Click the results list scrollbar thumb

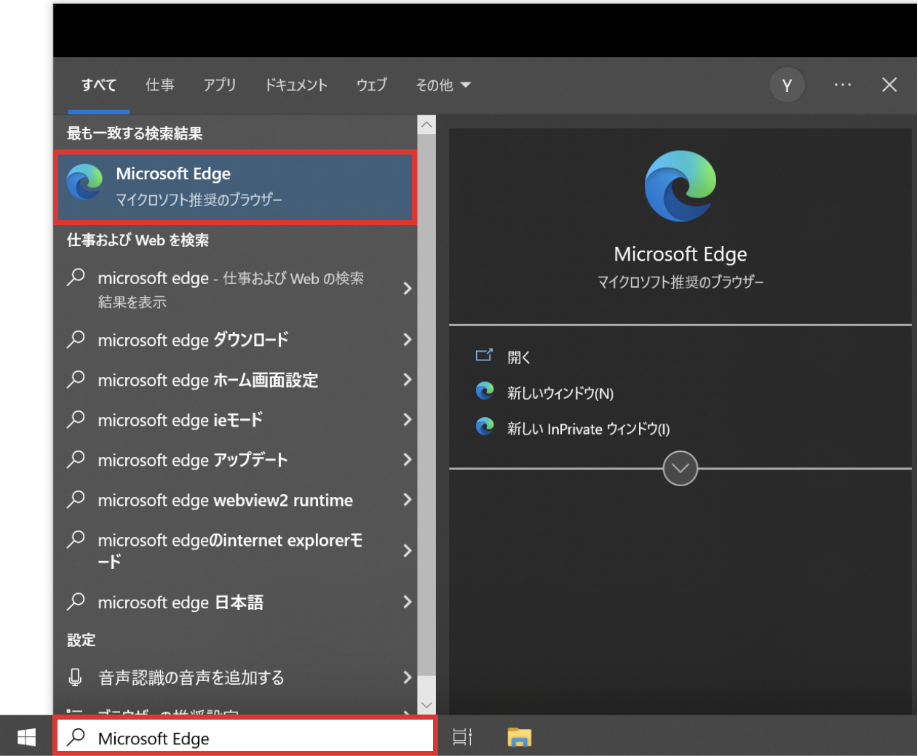[x=427, y=404]
